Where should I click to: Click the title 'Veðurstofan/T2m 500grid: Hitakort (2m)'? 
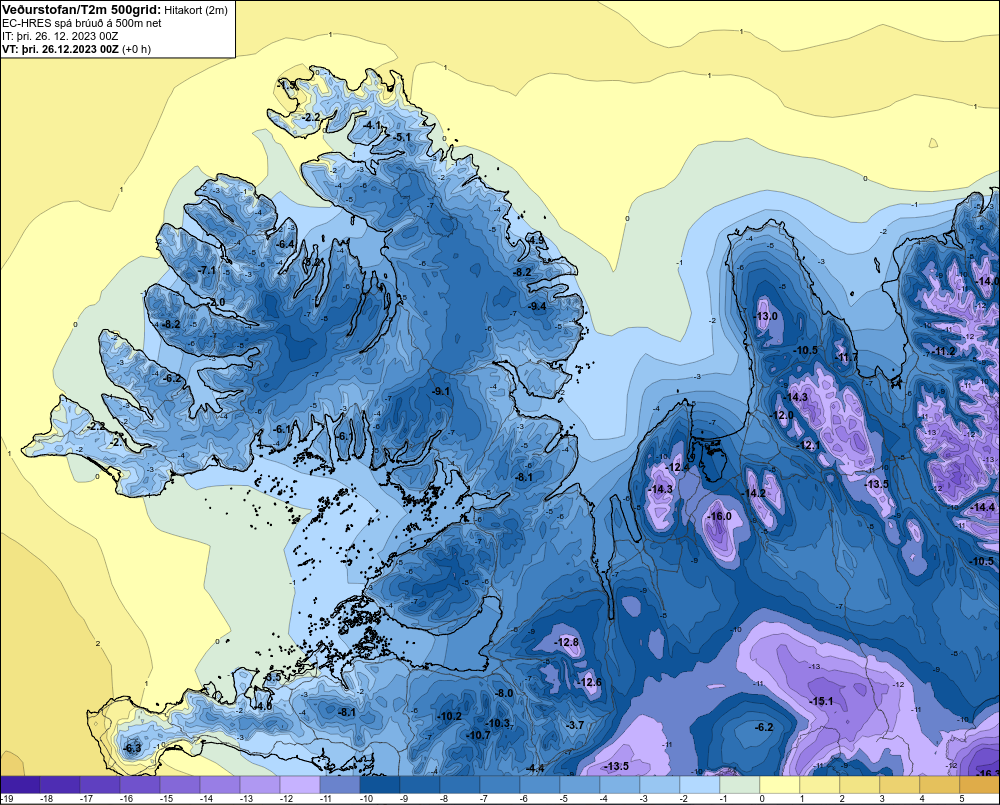[x=115, y=10]
